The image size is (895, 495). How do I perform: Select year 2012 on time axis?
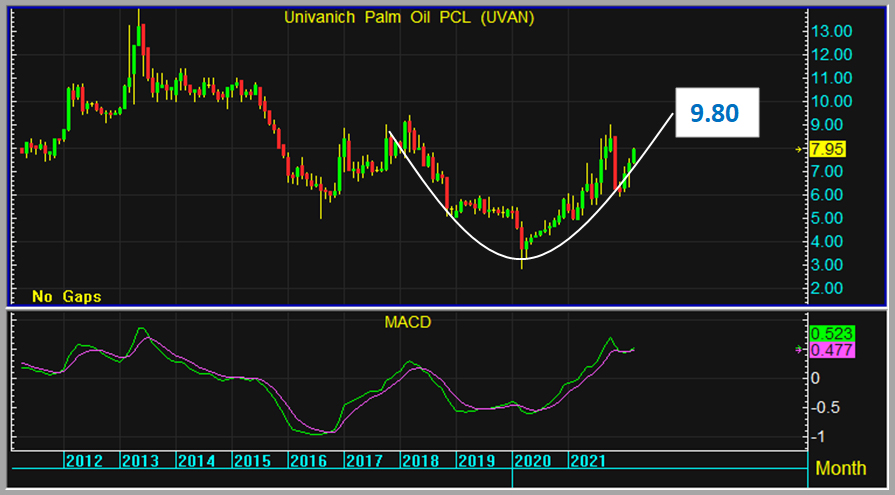(x=84, y=461)
